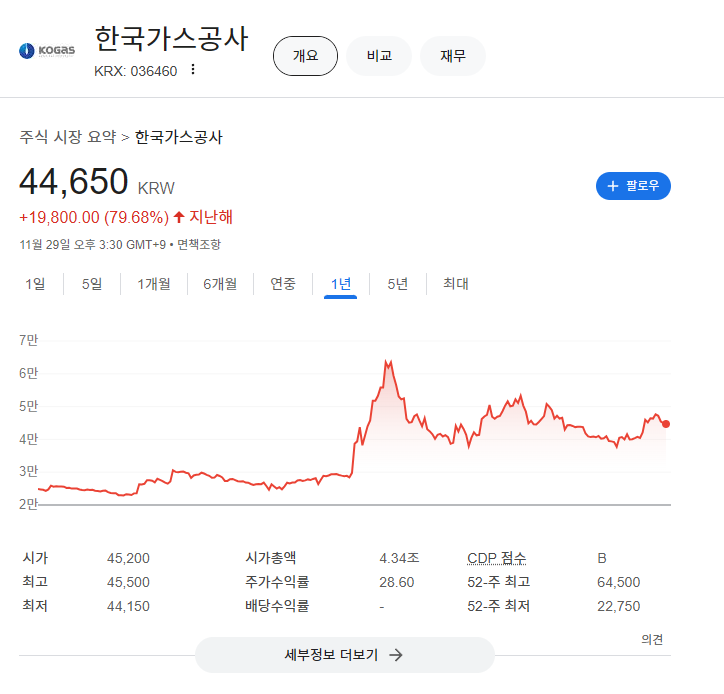The image size is (724, 694).
Task: Click the chart peak near 6만
Action: tap(388, 363)
